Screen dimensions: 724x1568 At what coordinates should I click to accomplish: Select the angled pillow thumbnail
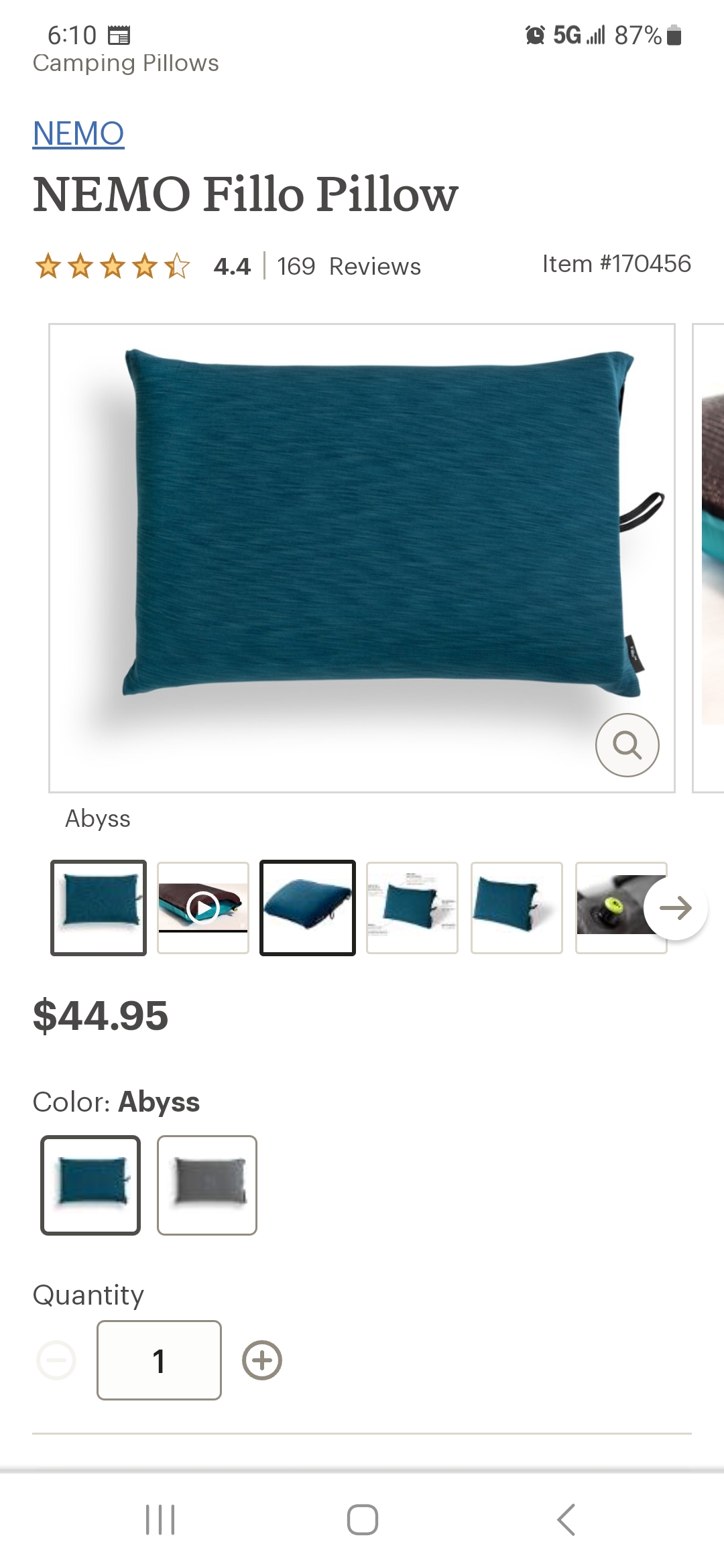click(x=517, y=908)
